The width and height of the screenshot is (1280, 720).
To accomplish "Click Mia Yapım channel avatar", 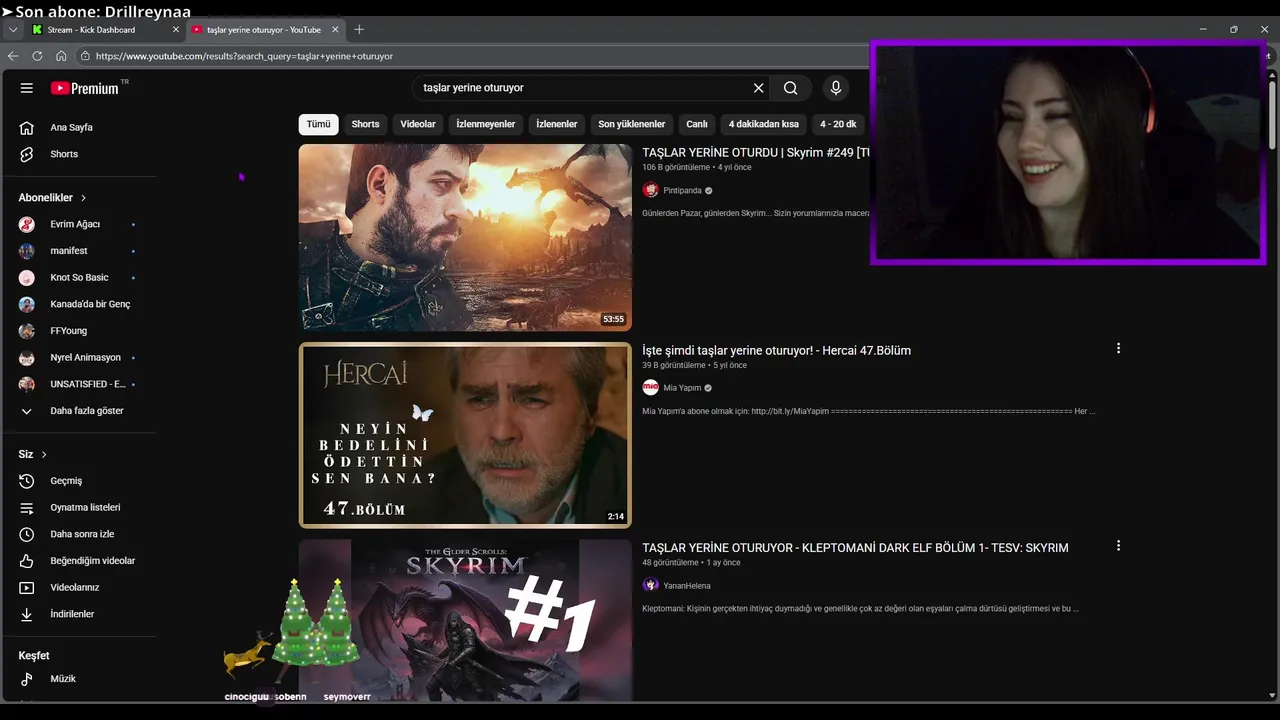I will coord(651,388).
